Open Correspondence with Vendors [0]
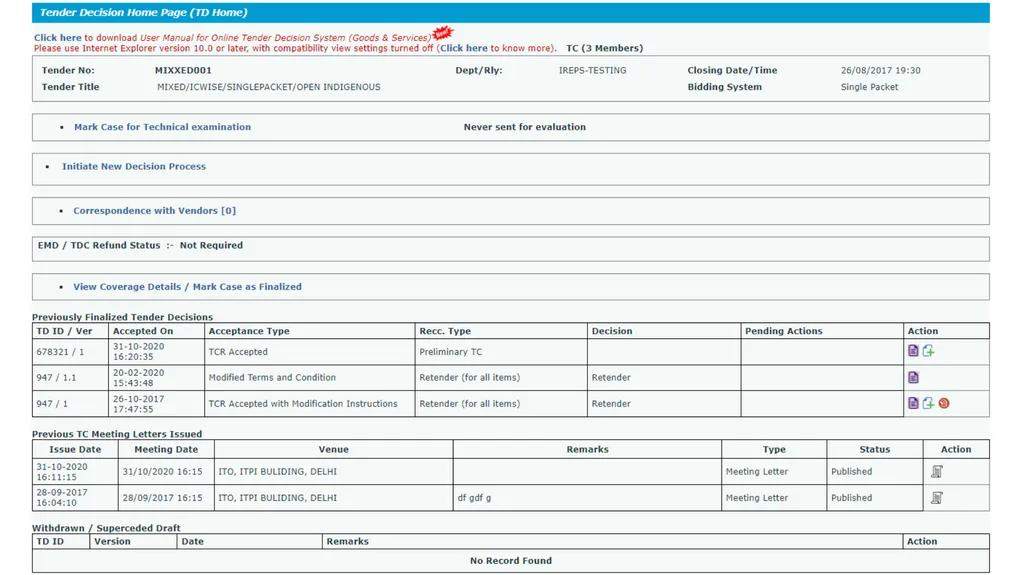 click(x=154, y=210)
